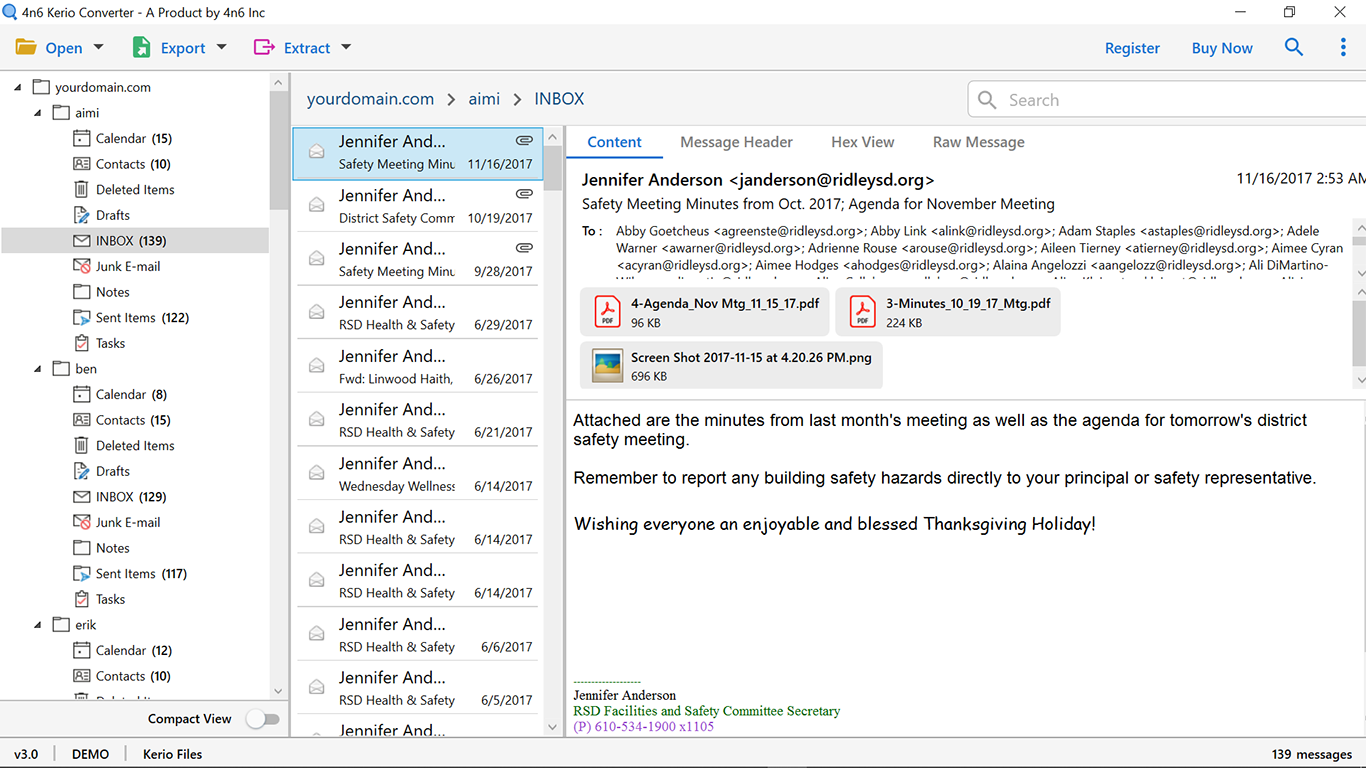The width and height of the screenshot is (1366, 768).
Task: Select RSD Health & Safety message 6/21/2017
Action: pos(418,420)
